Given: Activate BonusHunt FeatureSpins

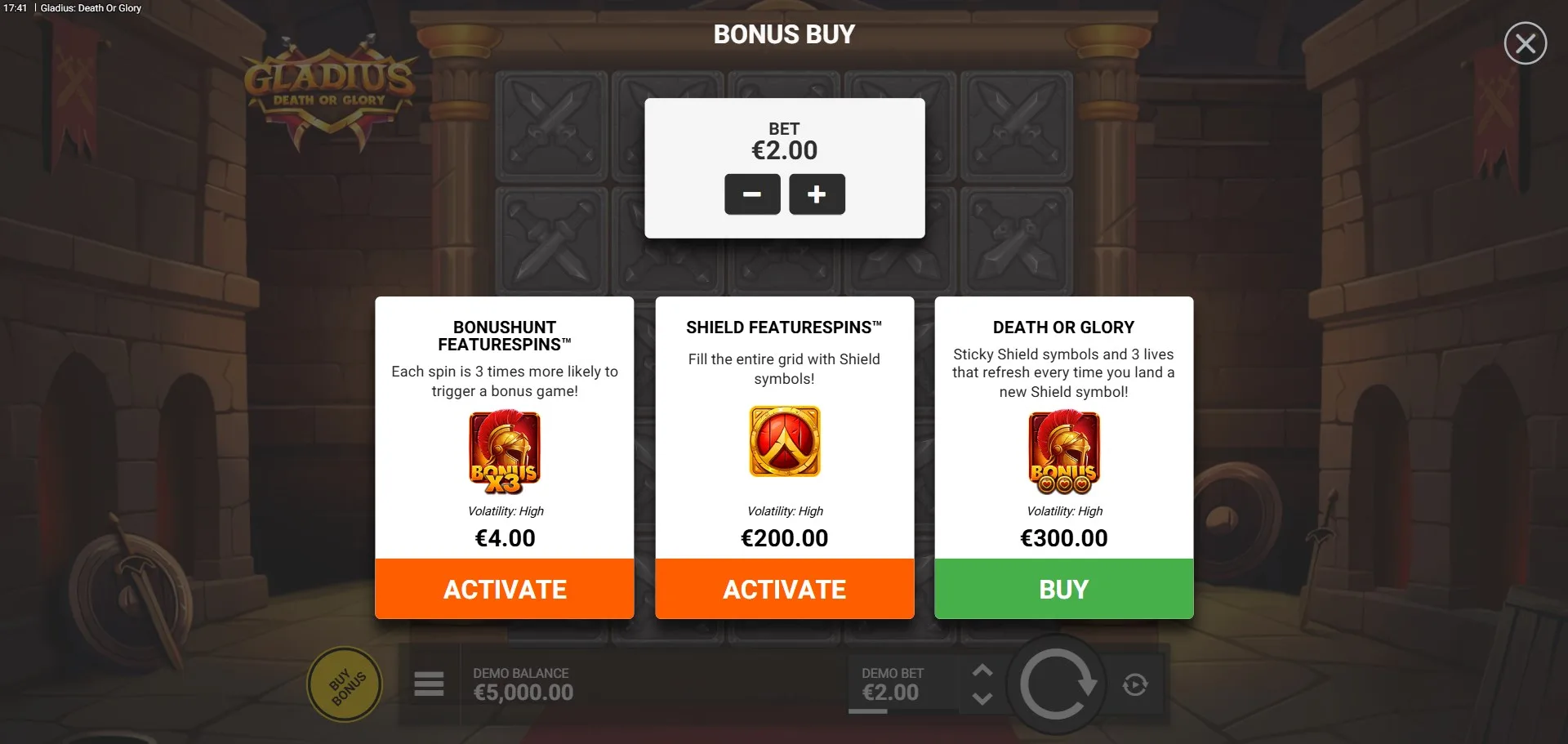Looking at the screenshot, I should (505, 589).
